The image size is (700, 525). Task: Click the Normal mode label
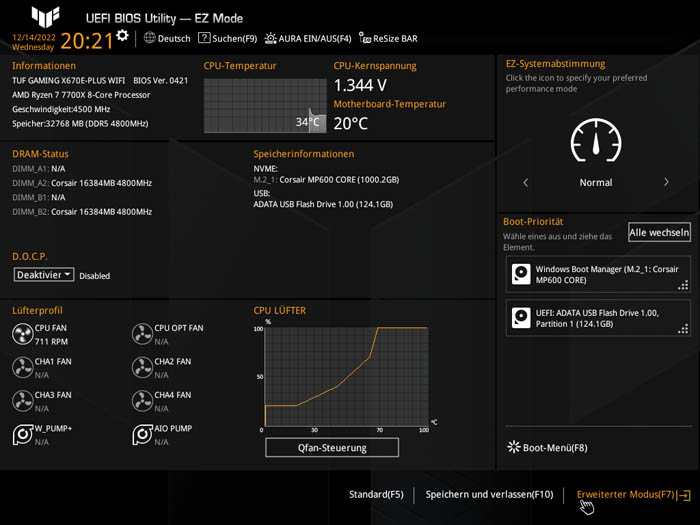coord(596,182)
